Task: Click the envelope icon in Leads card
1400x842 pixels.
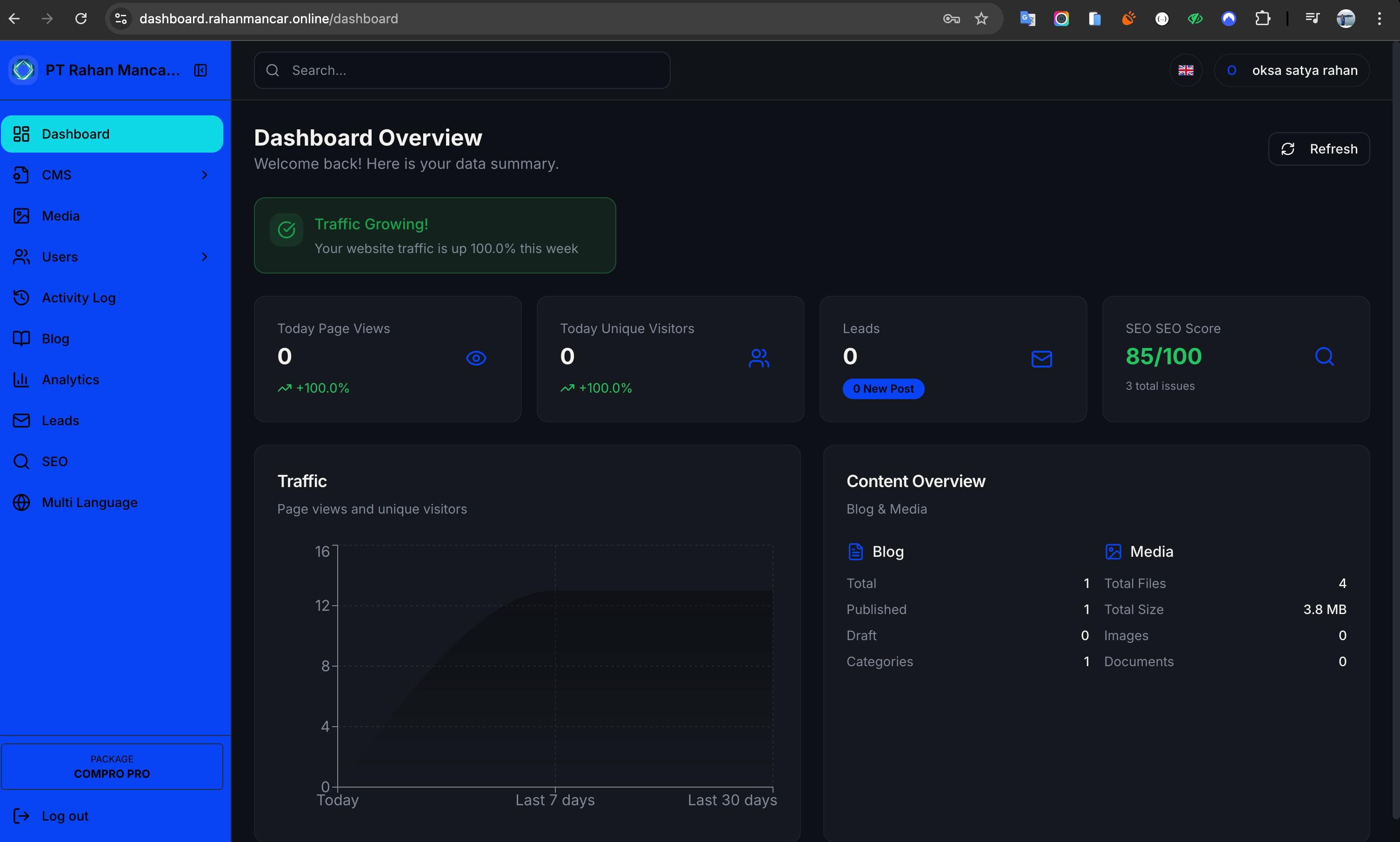Action: click(1041, 359)
